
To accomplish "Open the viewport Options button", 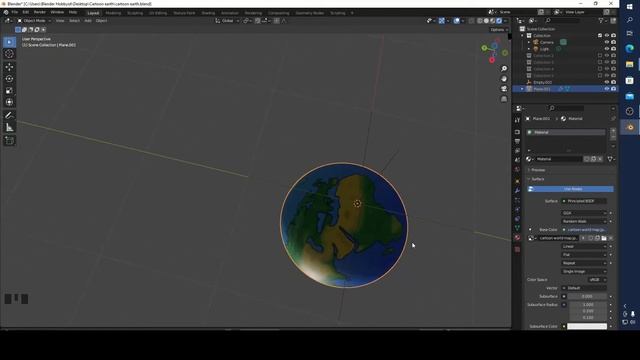I will (498, 29).
